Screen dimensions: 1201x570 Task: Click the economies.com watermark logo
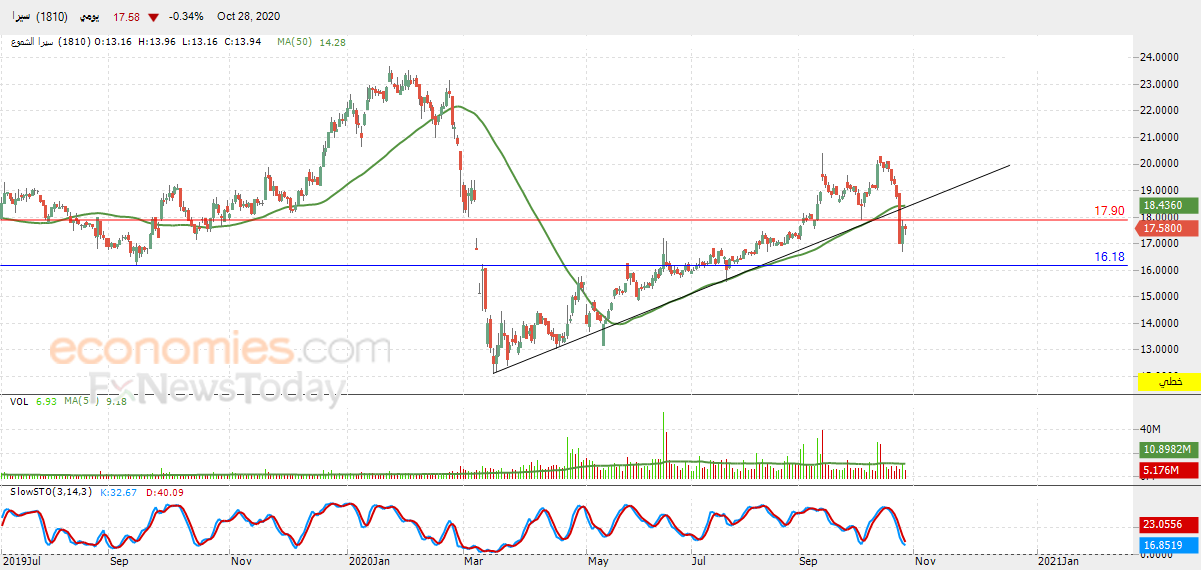[220, 351]
